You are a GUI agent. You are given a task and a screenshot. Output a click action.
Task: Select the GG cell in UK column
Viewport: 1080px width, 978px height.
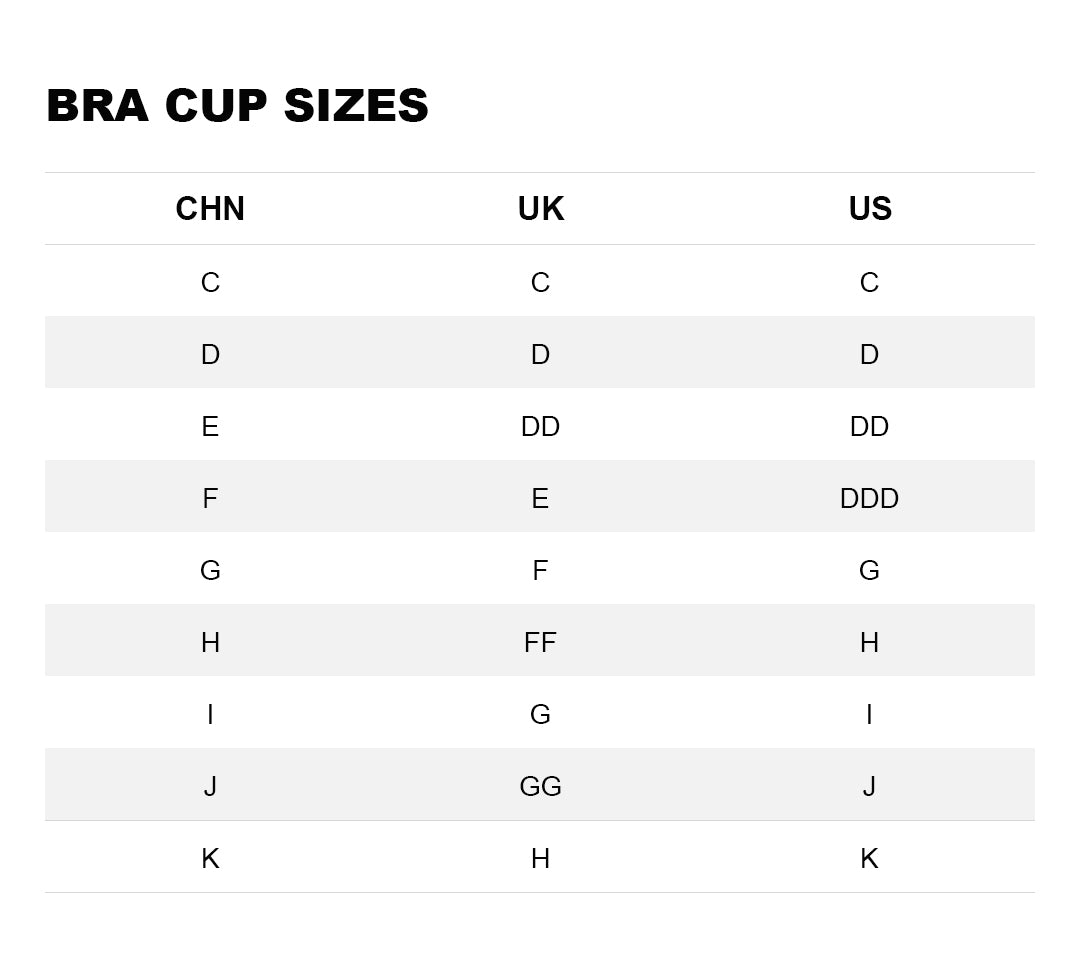(x=540, y=786)
